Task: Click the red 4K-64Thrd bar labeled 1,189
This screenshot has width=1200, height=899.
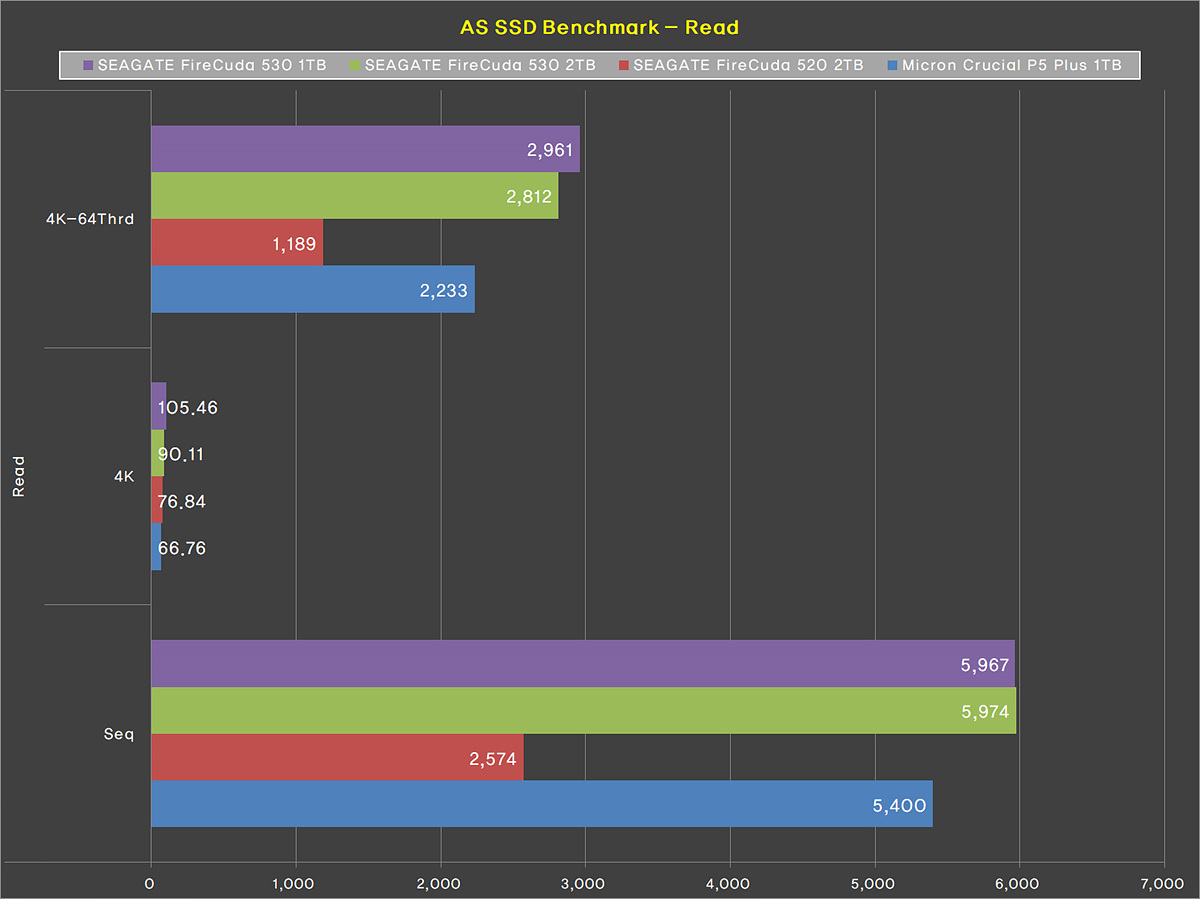Action: pos(237,243)
